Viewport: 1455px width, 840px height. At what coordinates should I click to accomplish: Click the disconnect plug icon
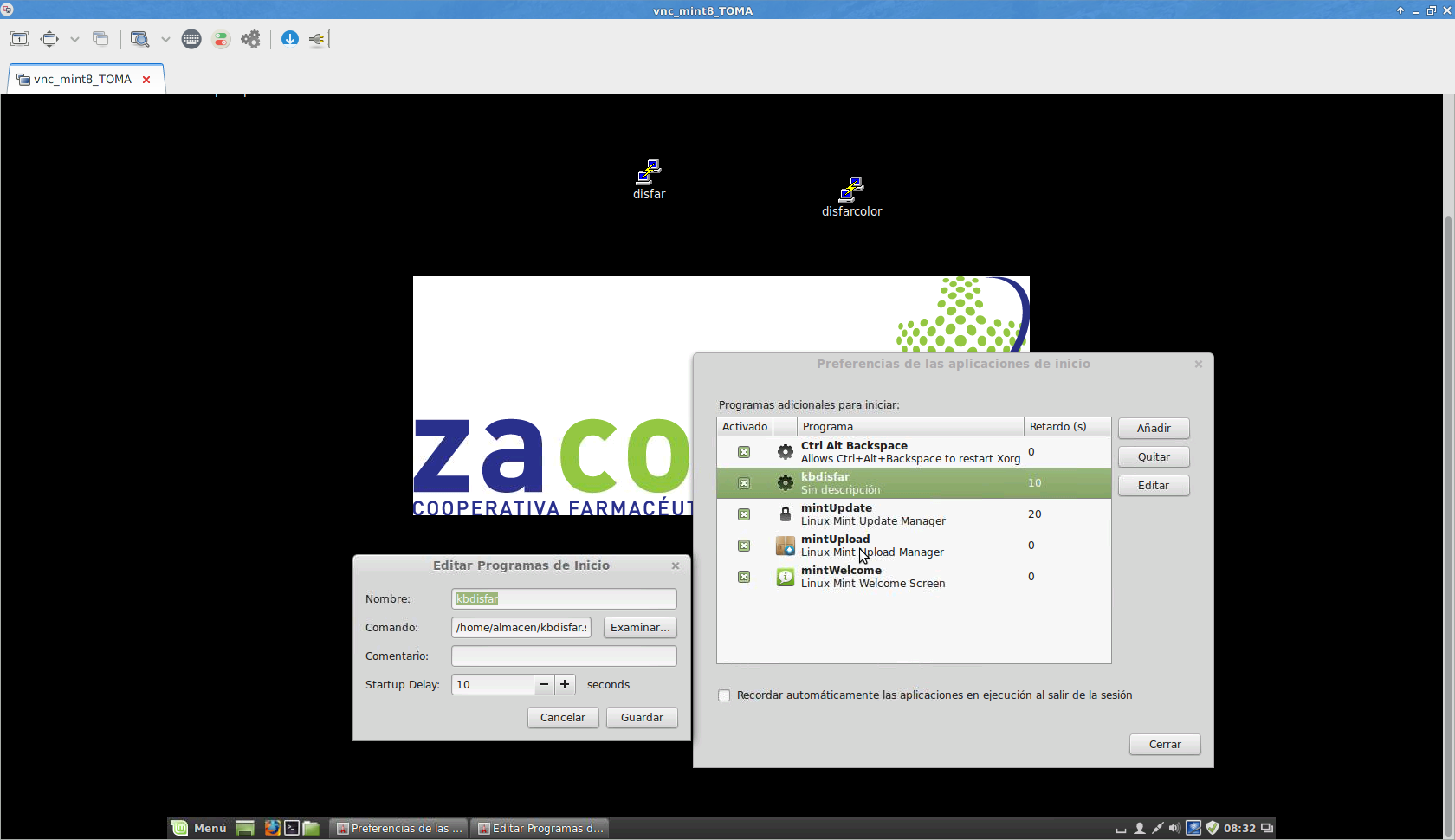point(317,39)
